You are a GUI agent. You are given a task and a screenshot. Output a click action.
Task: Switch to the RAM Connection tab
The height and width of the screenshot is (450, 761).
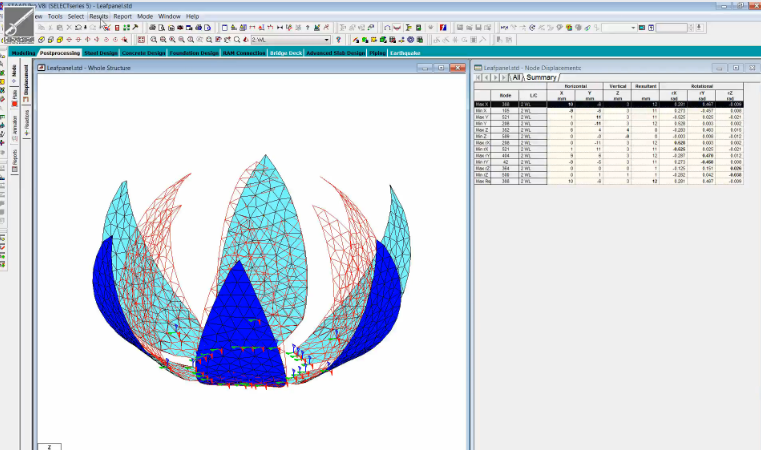click(x=244, y=53)
